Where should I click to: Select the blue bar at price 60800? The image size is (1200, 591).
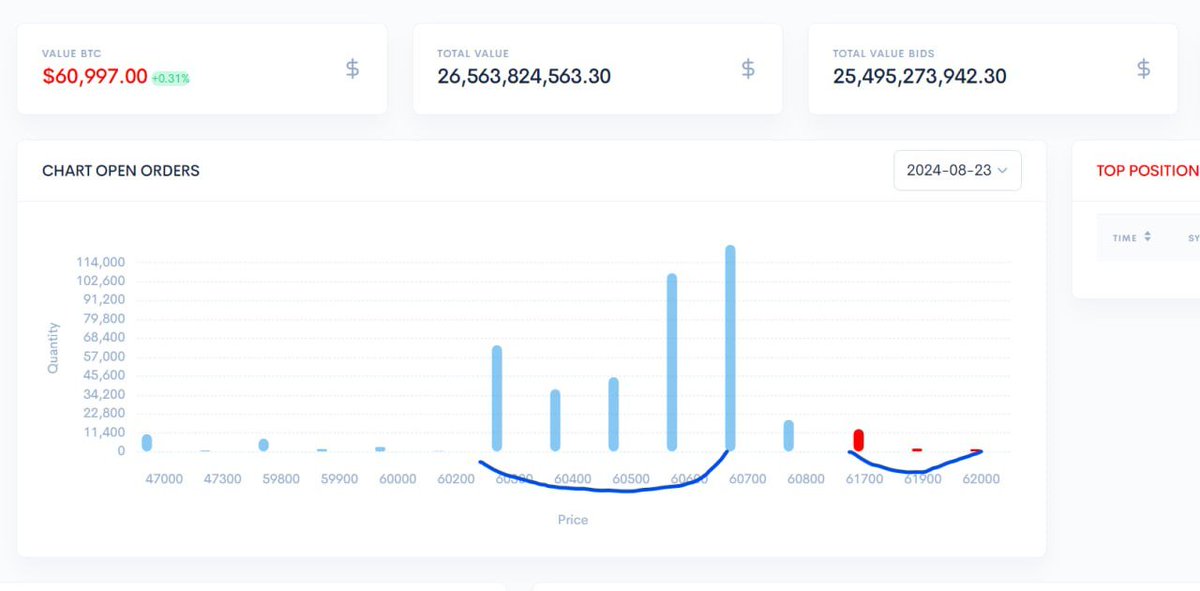pos(788,435)
